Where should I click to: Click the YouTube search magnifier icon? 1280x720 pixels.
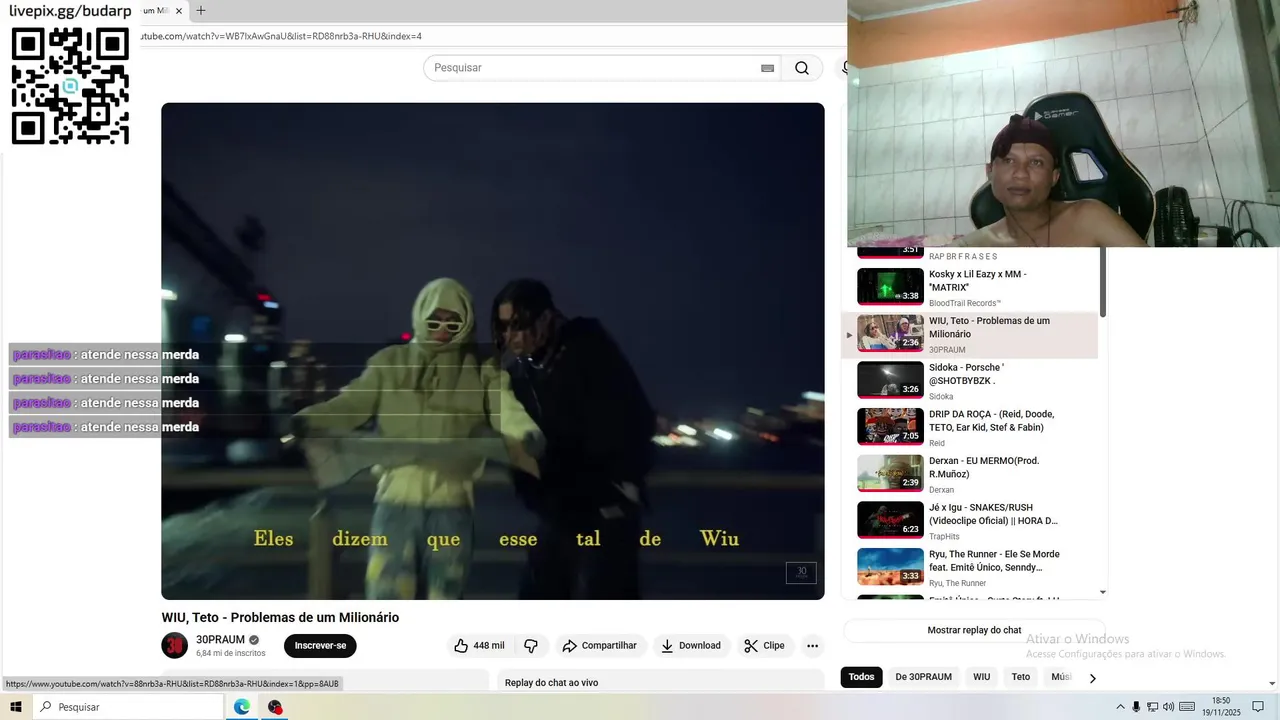tap(802, 68)
